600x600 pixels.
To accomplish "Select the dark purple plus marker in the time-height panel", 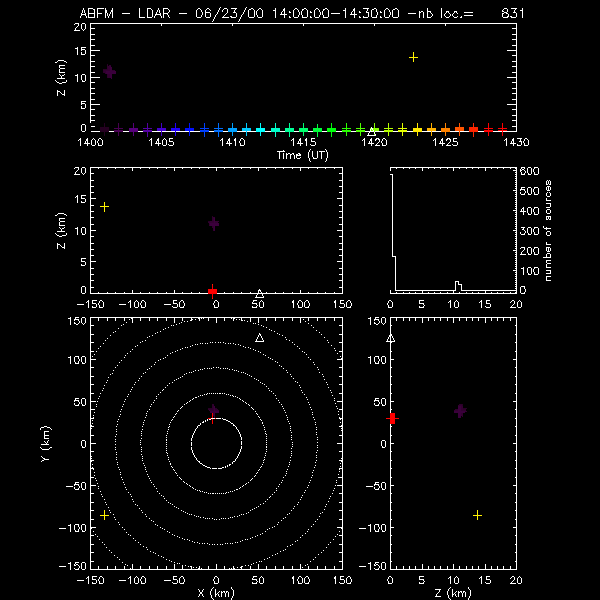I will [x=109, y=72].
